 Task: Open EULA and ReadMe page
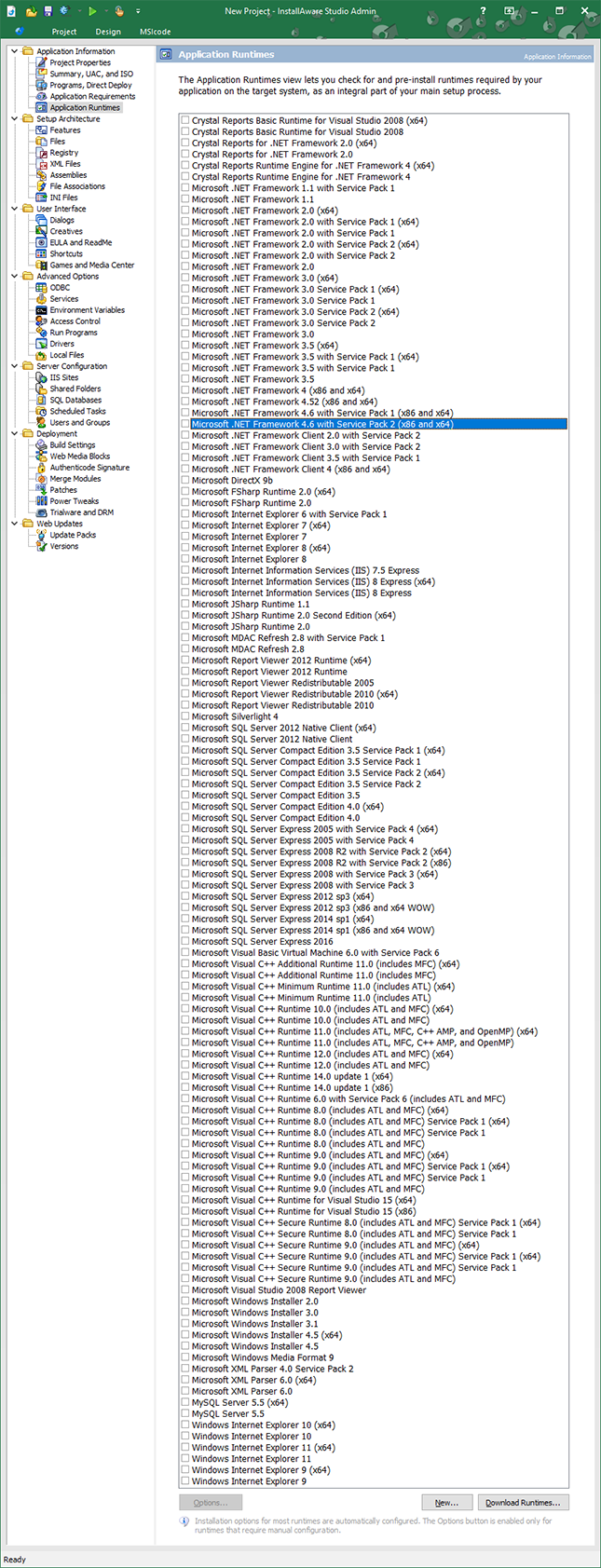[81, 242]
